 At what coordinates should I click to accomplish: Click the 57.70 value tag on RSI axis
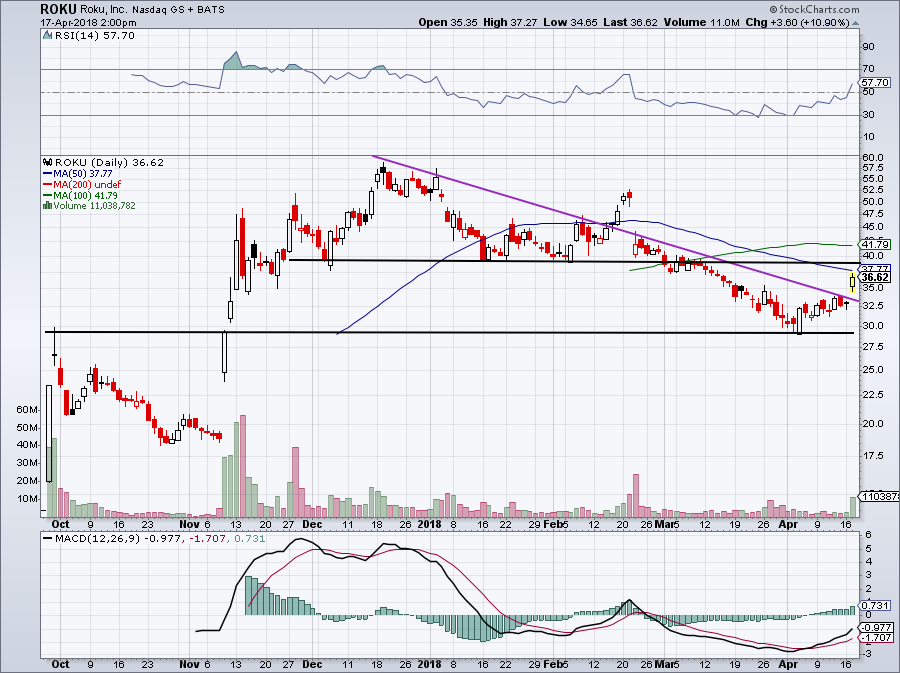pyautogui.click(x=876, y=83)
